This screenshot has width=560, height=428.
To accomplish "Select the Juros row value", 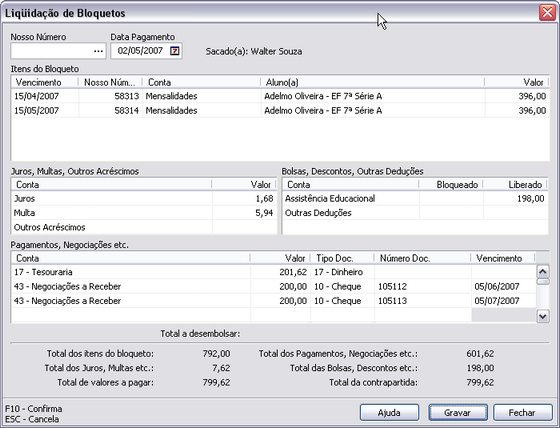I will click(x=244, y=199).
